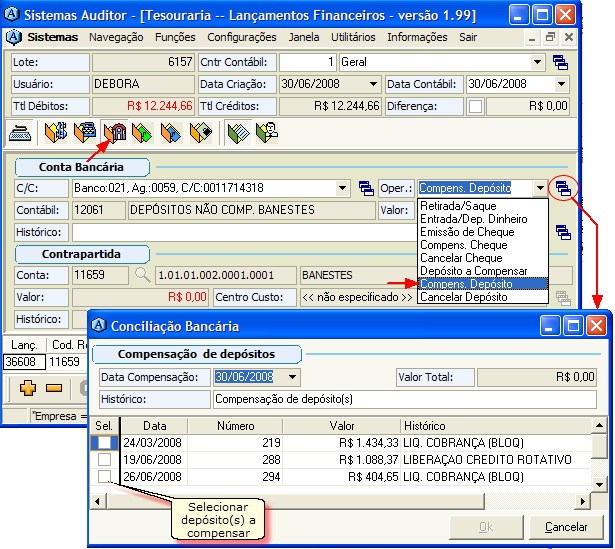This screenshot has width=615, height=549.
Task: Open the Sistemas menu
Action: [x=53, y=37]
